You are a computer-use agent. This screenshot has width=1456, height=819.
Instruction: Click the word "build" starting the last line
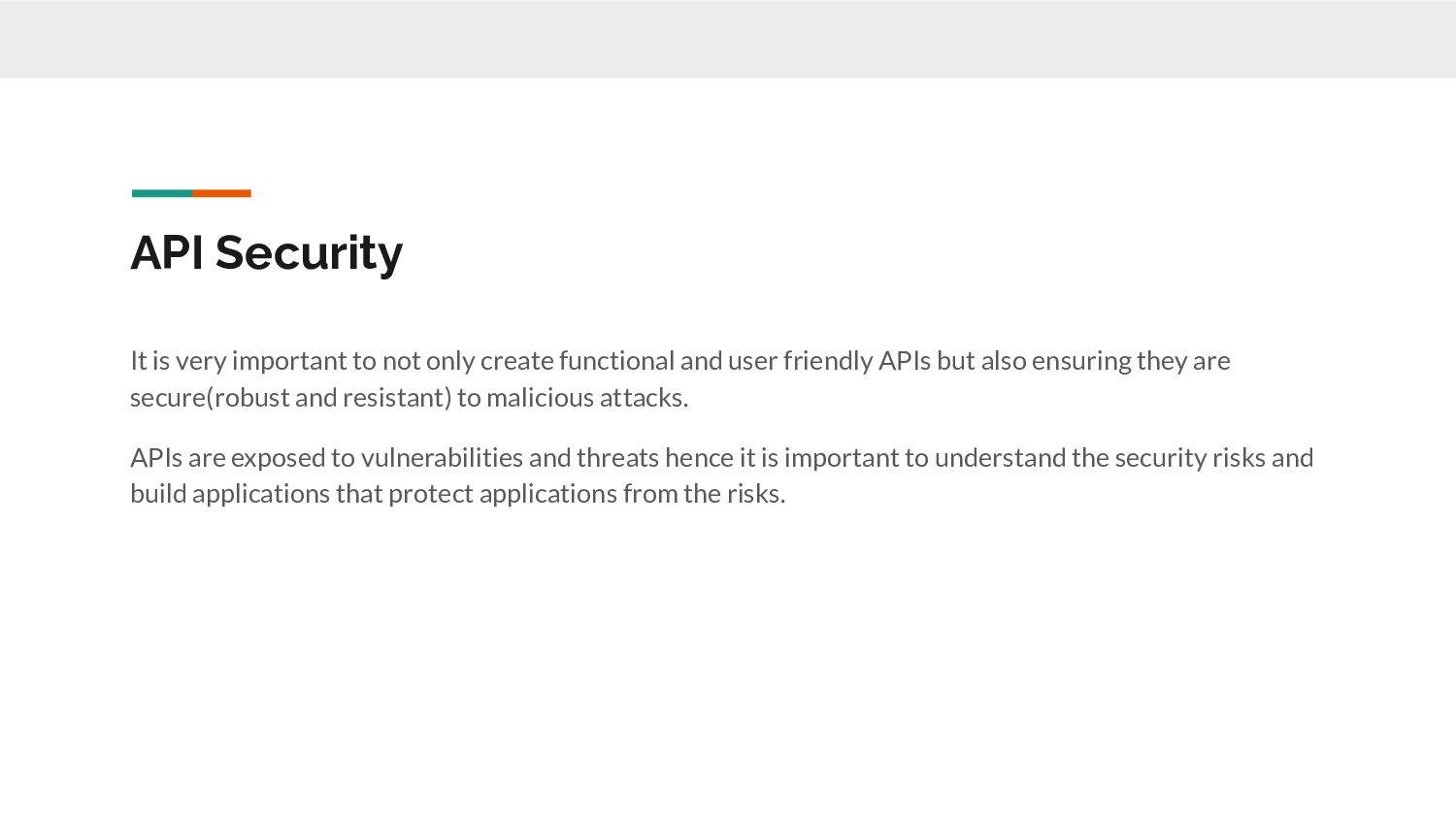tap(158, 494)
